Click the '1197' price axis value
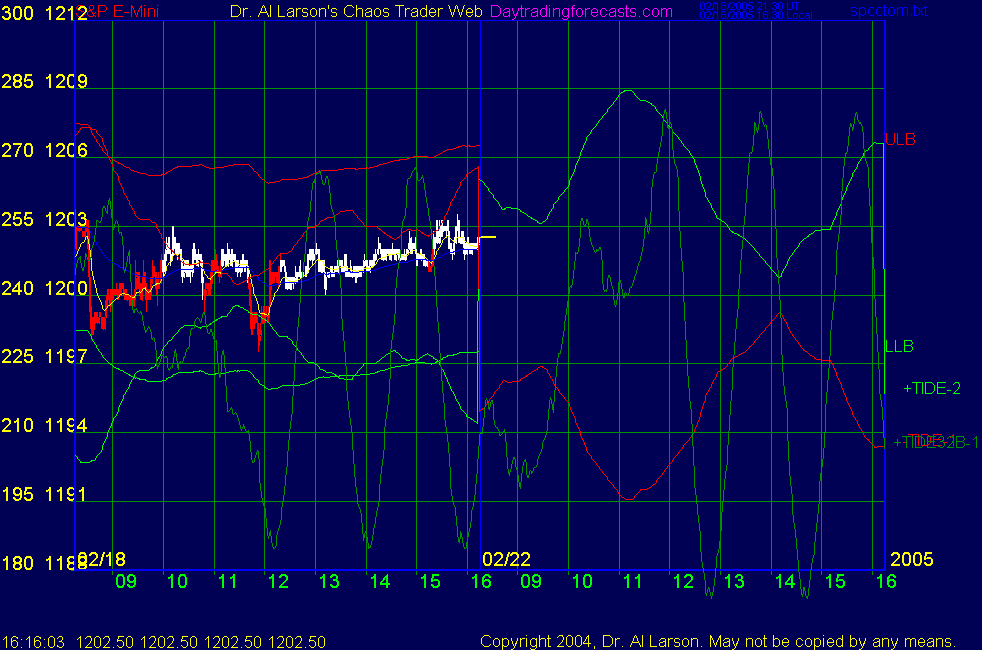The image size is (982, 650). (x=66, y=356)
